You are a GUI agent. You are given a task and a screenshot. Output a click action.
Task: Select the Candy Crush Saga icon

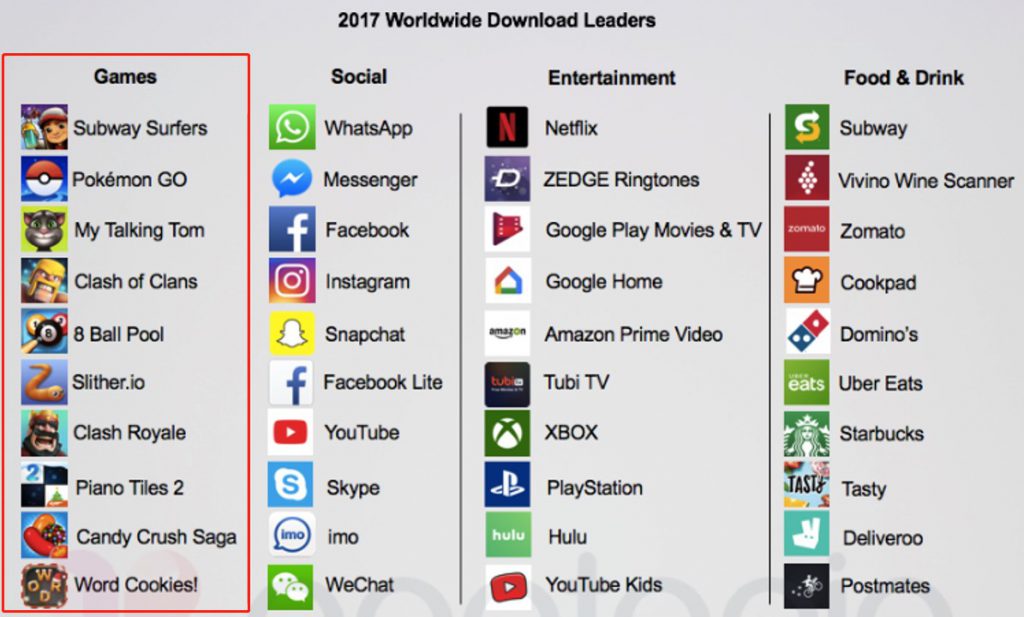[44, 535]
